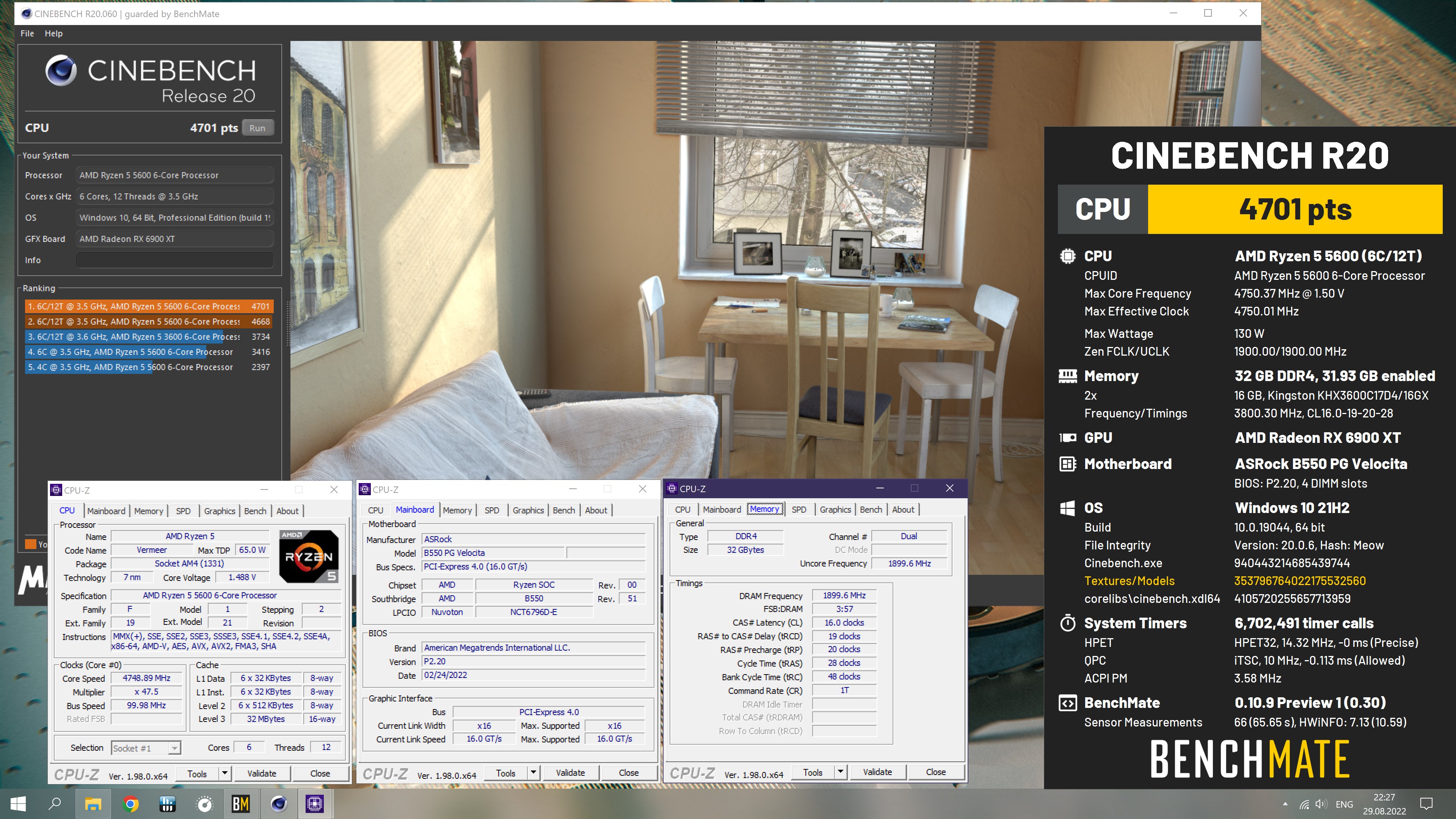Switch to BenchMate via BM taskbar icon
The image size is (1456, 819).
[x=241, y=804]
